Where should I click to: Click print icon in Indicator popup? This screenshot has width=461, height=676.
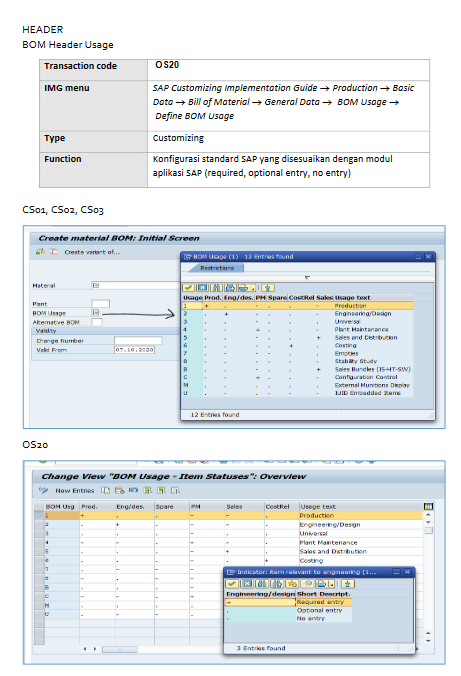coord(321,584)
